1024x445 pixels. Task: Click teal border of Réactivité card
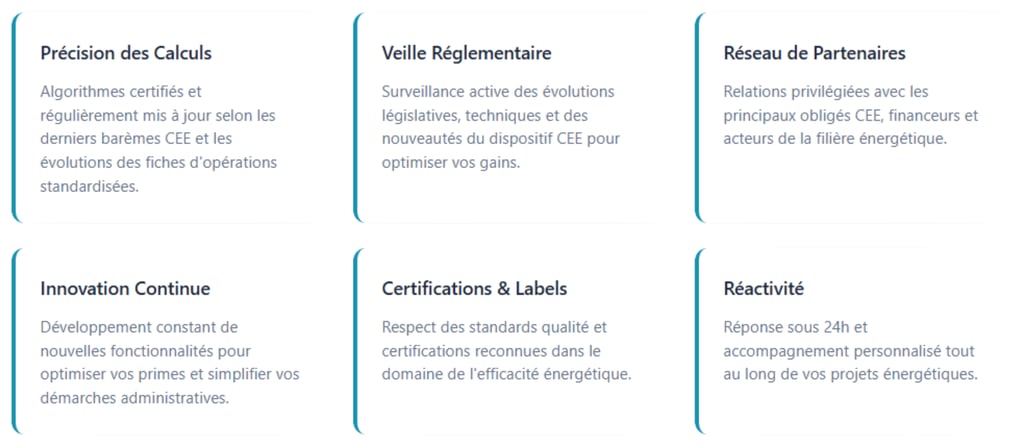[697, 341]
